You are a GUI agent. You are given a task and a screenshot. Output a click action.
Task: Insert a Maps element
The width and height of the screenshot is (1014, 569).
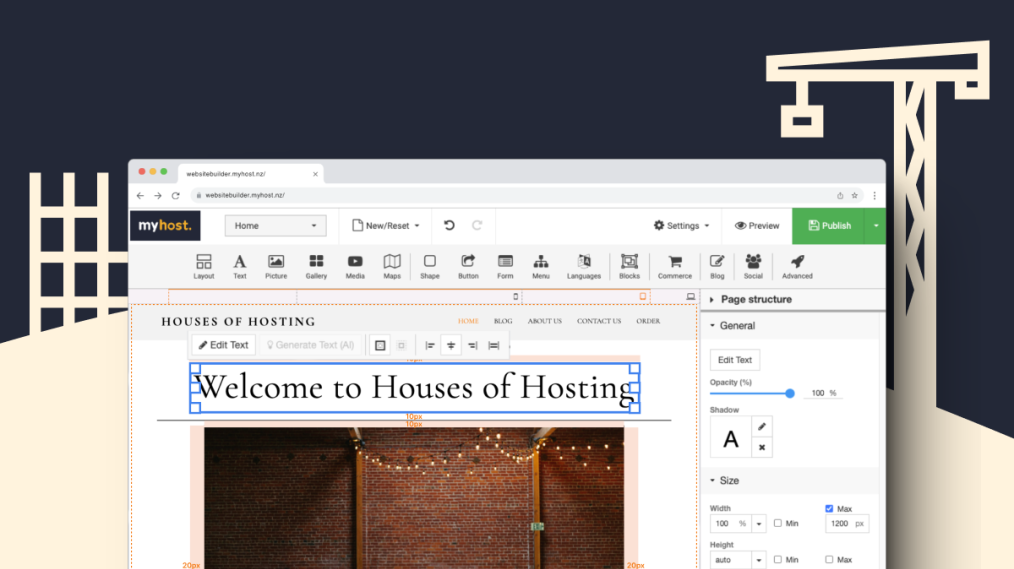[392, 266]
